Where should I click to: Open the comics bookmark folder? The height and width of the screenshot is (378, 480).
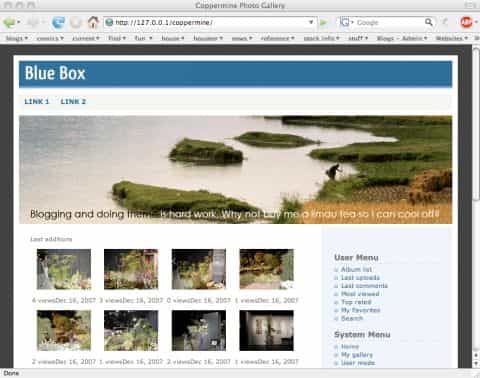click(50, 38)
